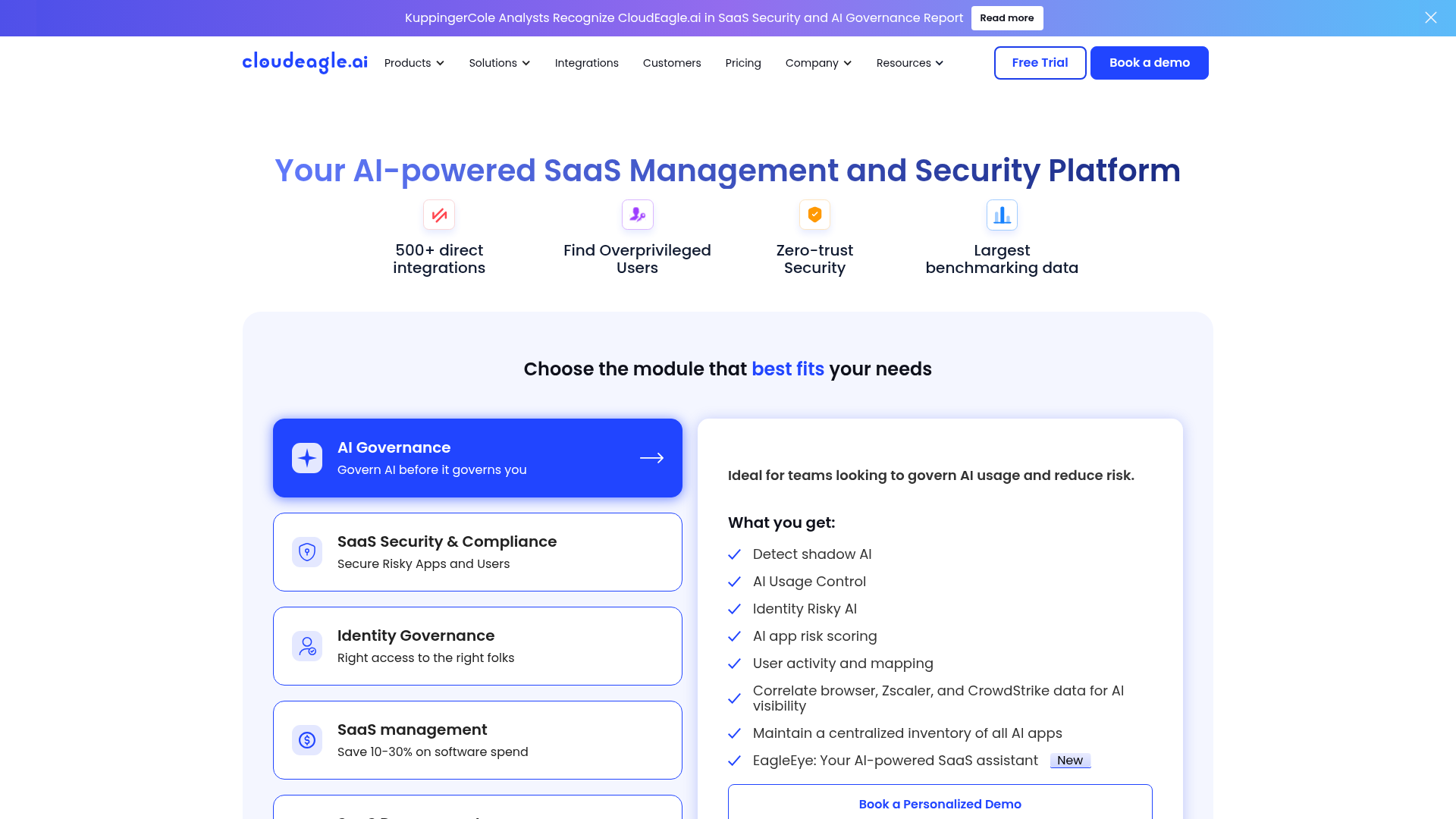Go to the Pricing page
Screen dimensions: 1456x819
point(742,63)
